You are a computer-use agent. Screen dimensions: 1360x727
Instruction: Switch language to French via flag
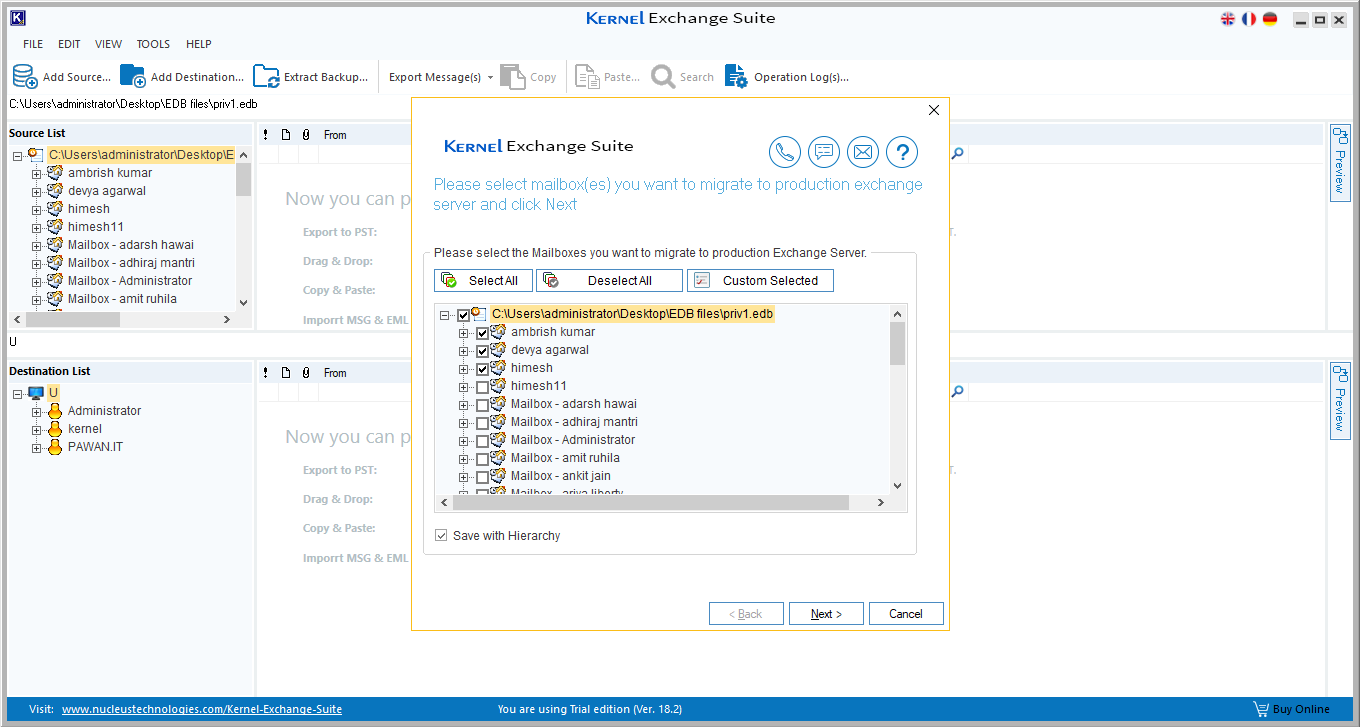1249,19
